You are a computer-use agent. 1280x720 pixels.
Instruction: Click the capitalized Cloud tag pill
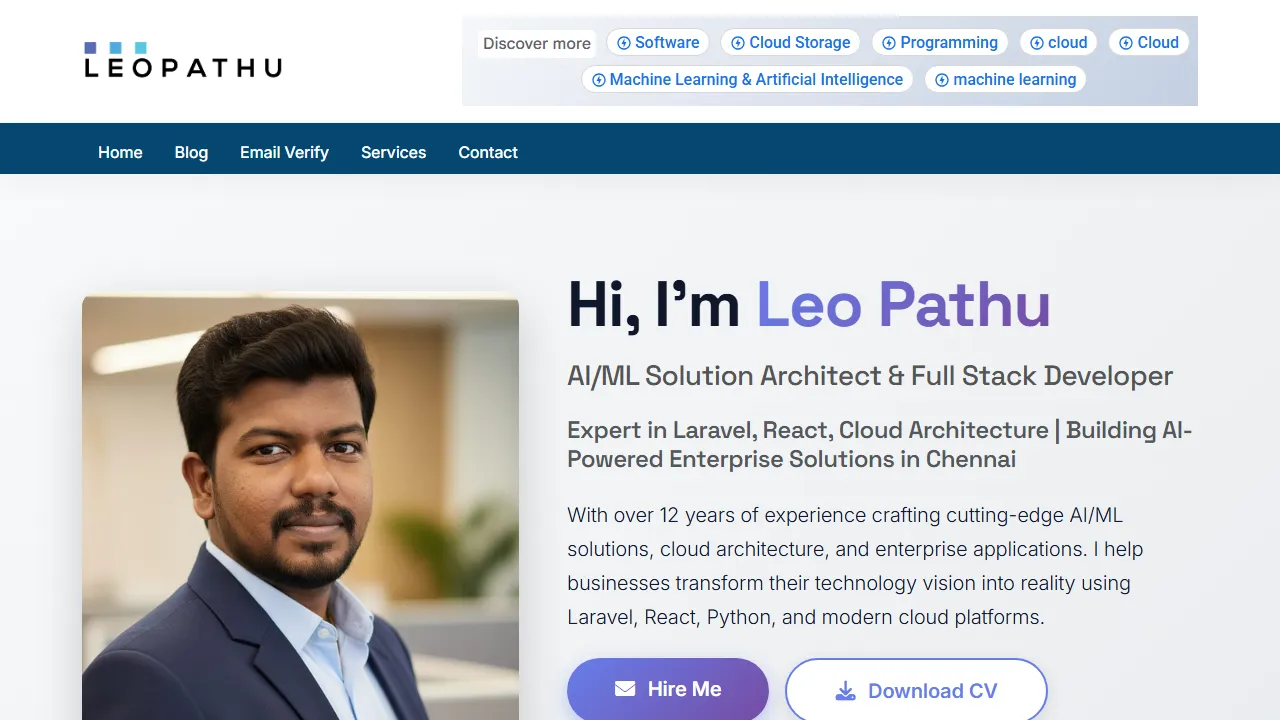click(1148, 42)
